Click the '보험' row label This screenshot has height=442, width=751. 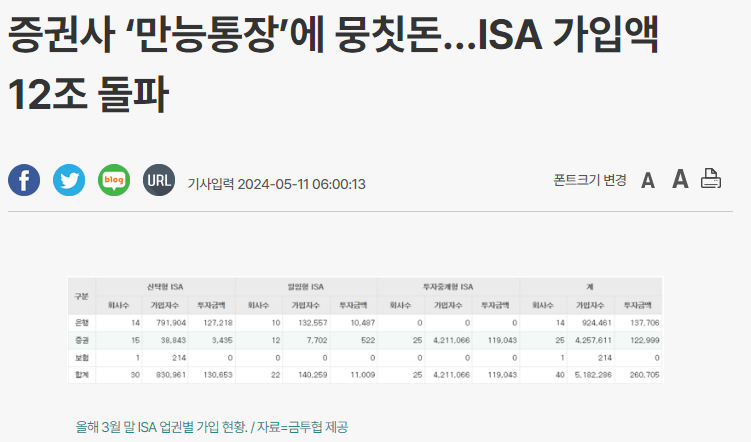(82, 358)
